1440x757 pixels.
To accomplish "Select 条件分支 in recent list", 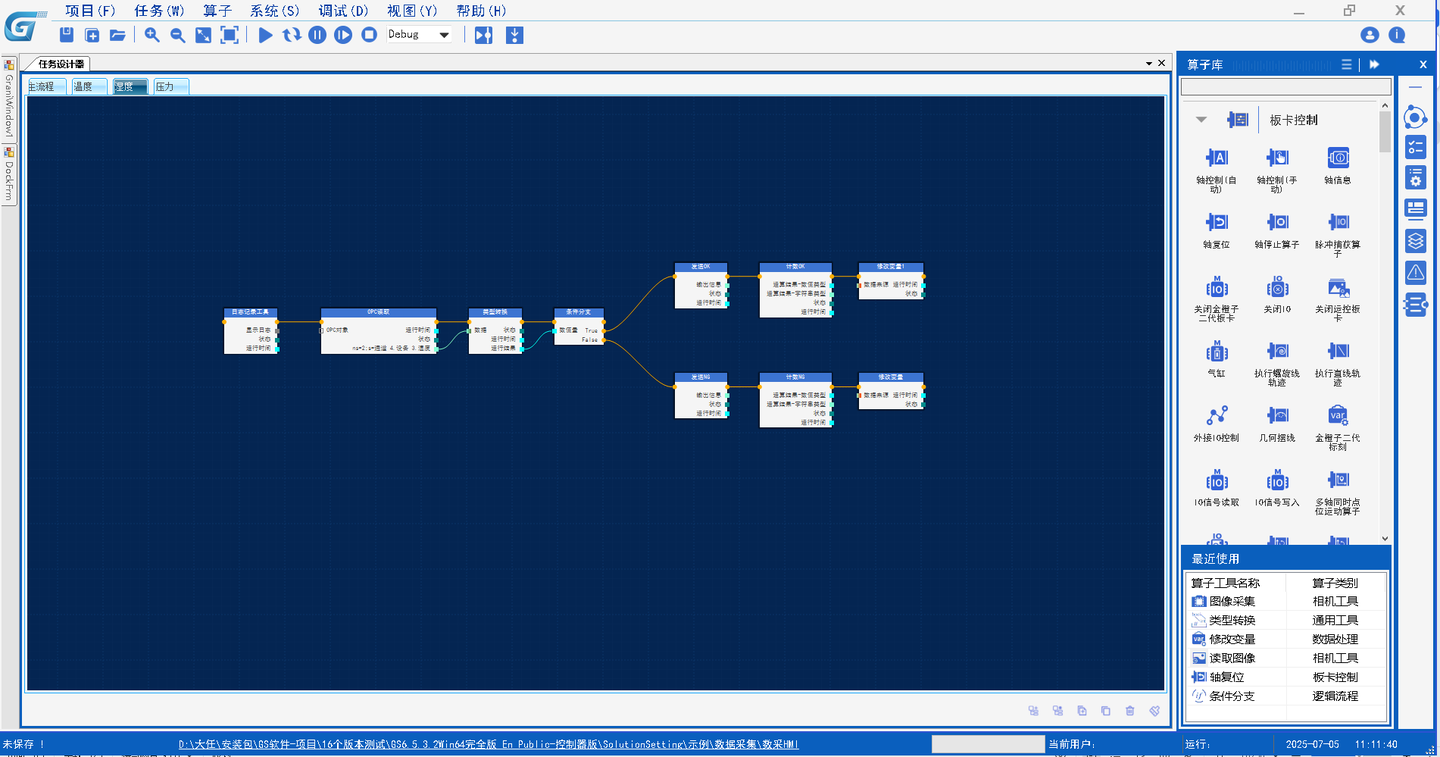I will pyautogui.click(x=1232, y=696).
